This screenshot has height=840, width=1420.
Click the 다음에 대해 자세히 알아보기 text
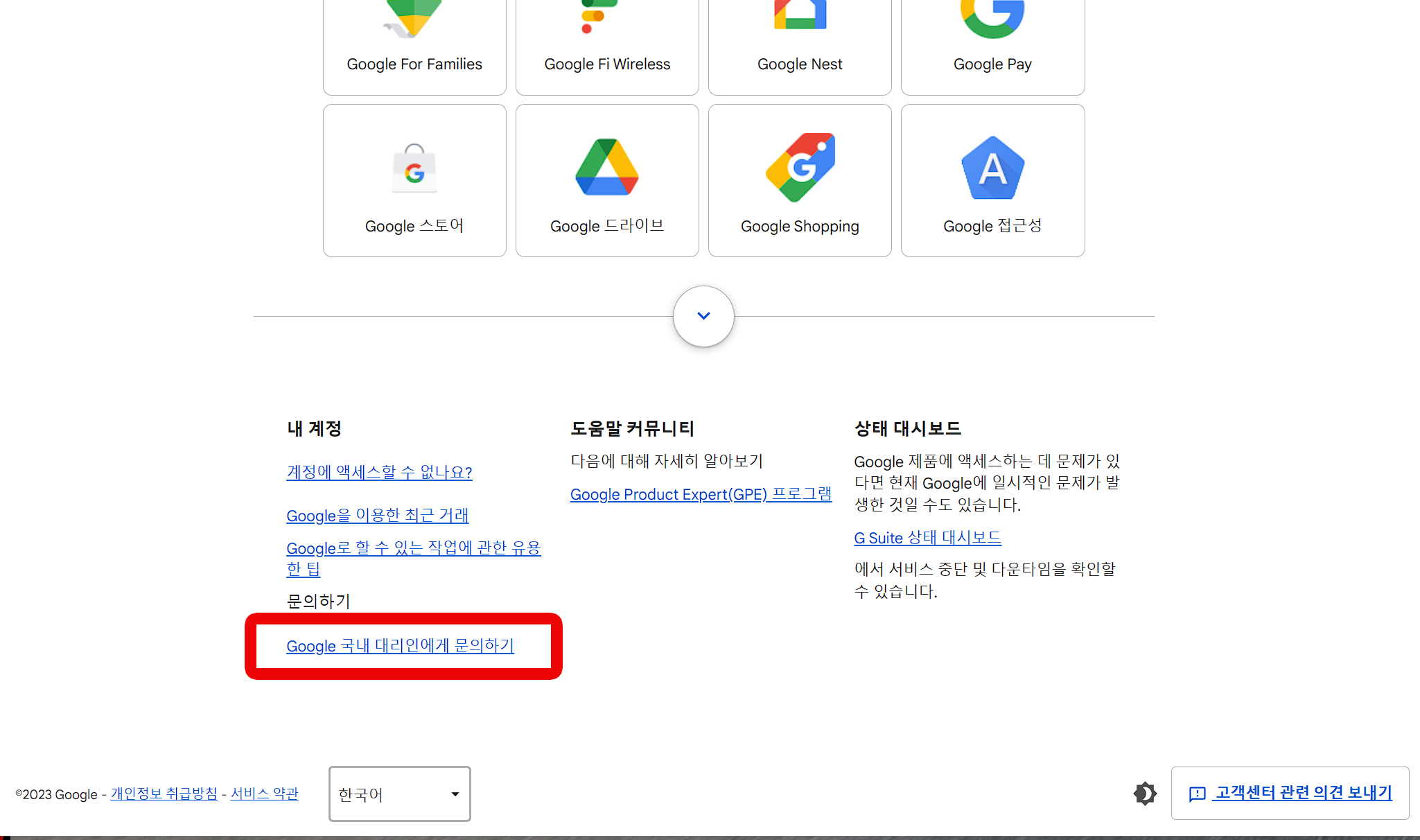667,461
